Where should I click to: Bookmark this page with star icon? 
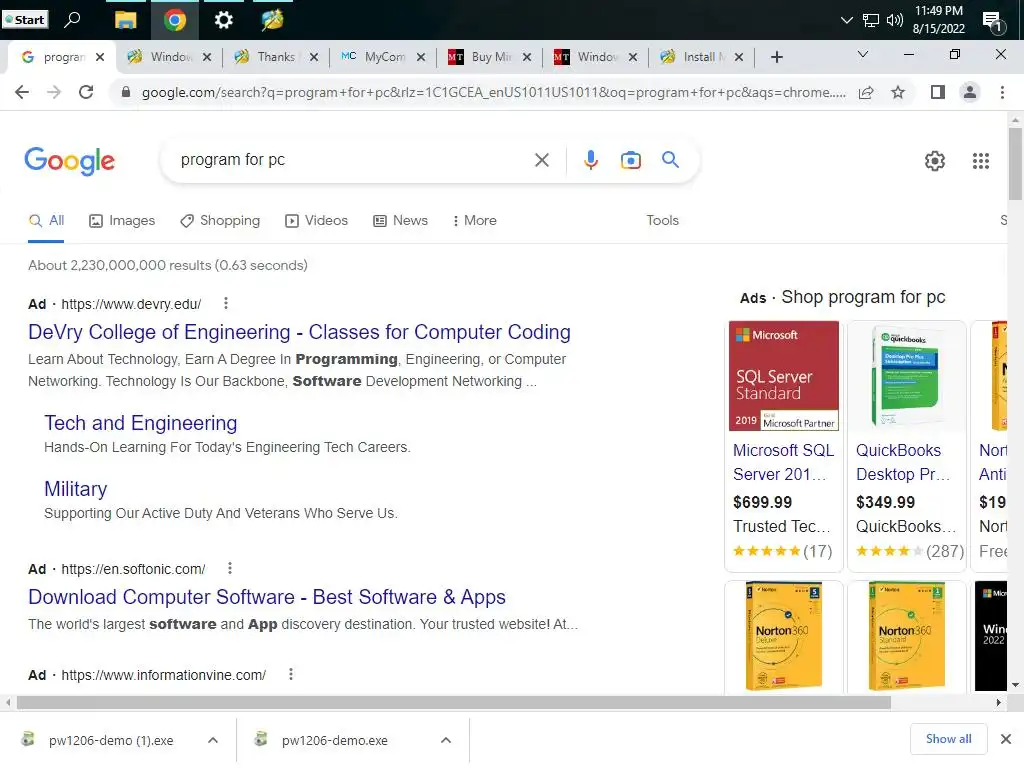[898, 92]
